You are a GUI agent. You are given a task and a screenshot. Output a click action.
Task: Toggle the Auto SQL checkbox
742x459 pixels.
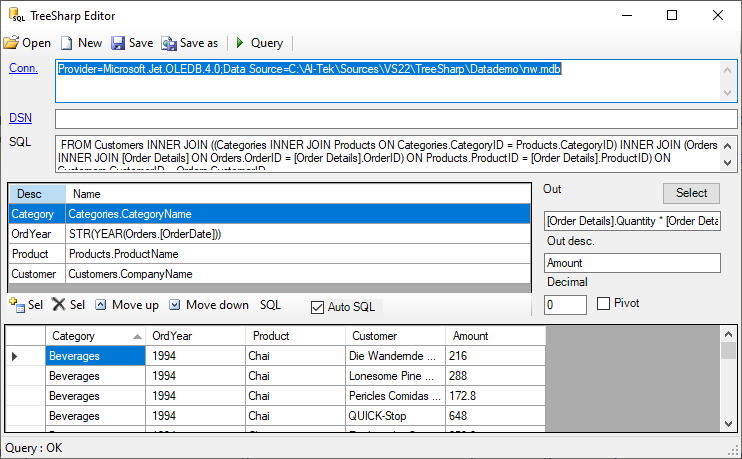(318, 307)
